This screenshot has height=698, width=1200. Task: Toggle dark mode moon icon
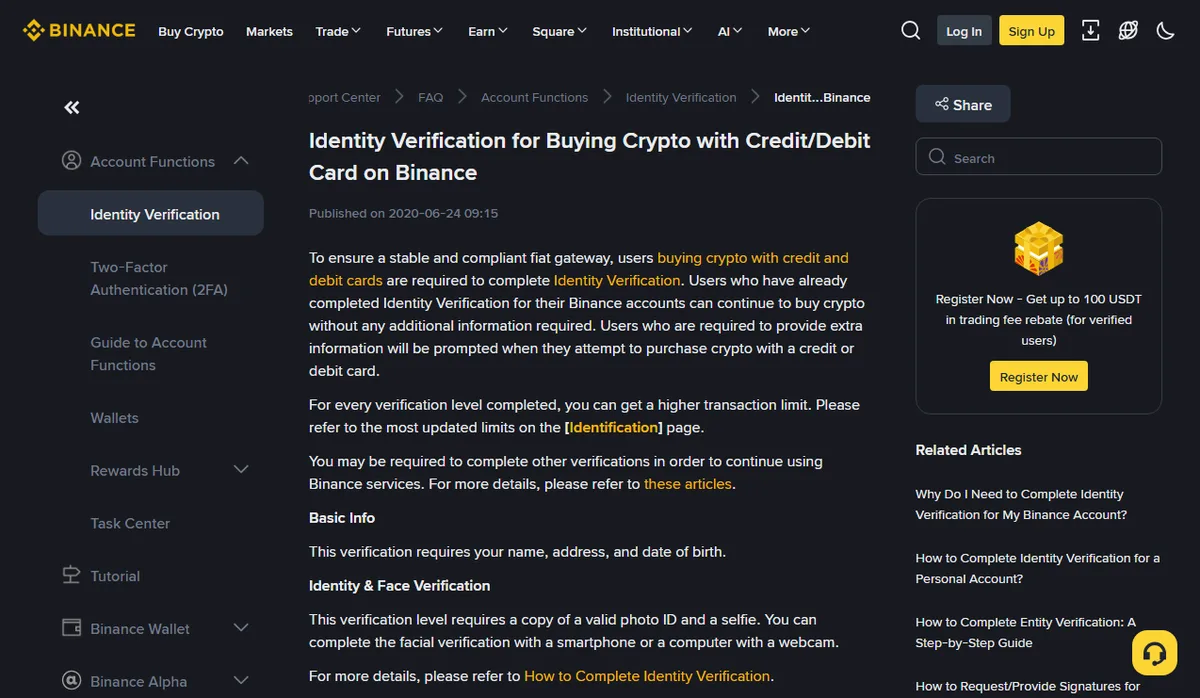pos(1165,31)
